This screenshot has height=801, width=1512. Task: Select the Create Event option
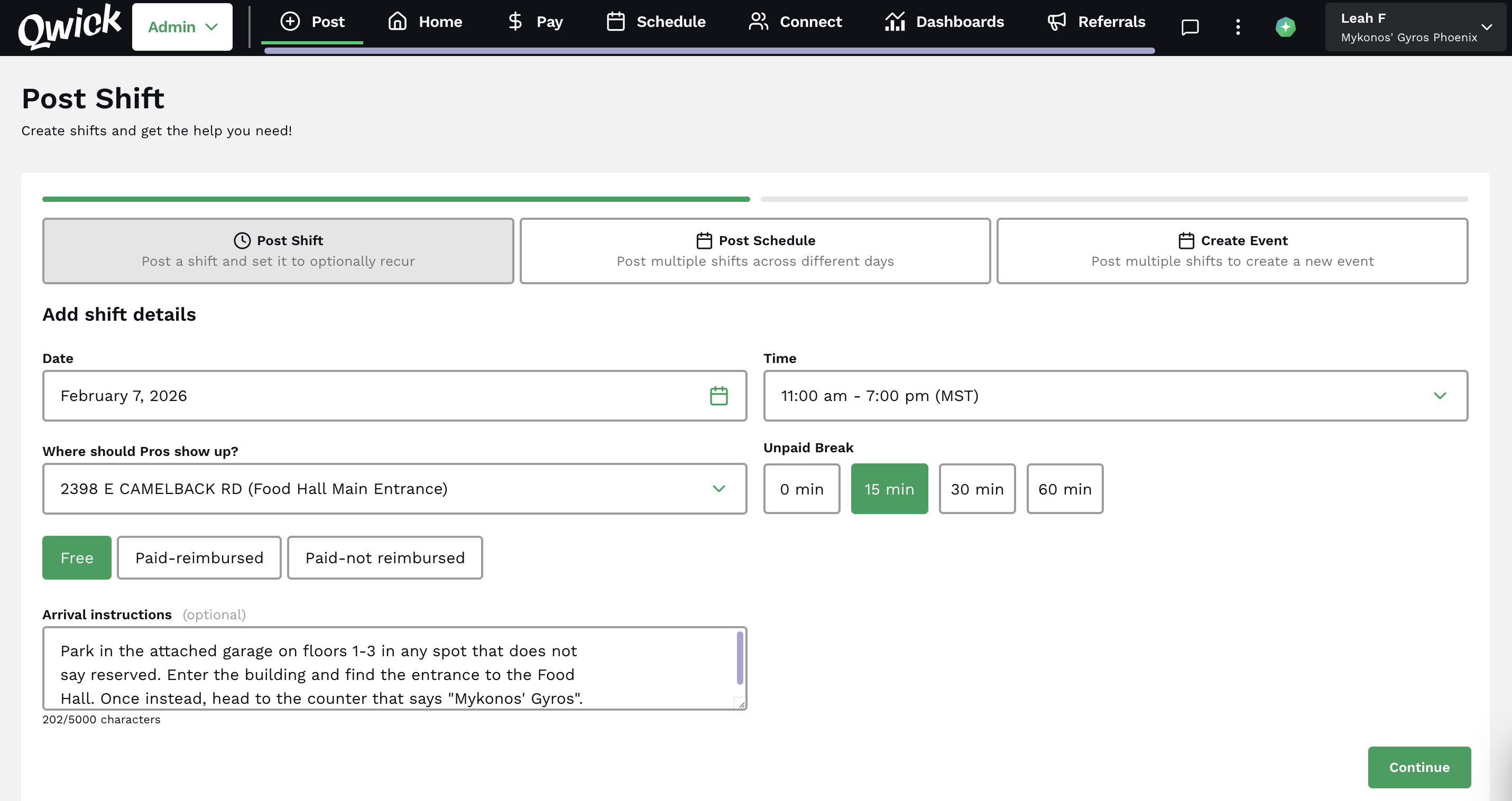[x=1232, y=250]
